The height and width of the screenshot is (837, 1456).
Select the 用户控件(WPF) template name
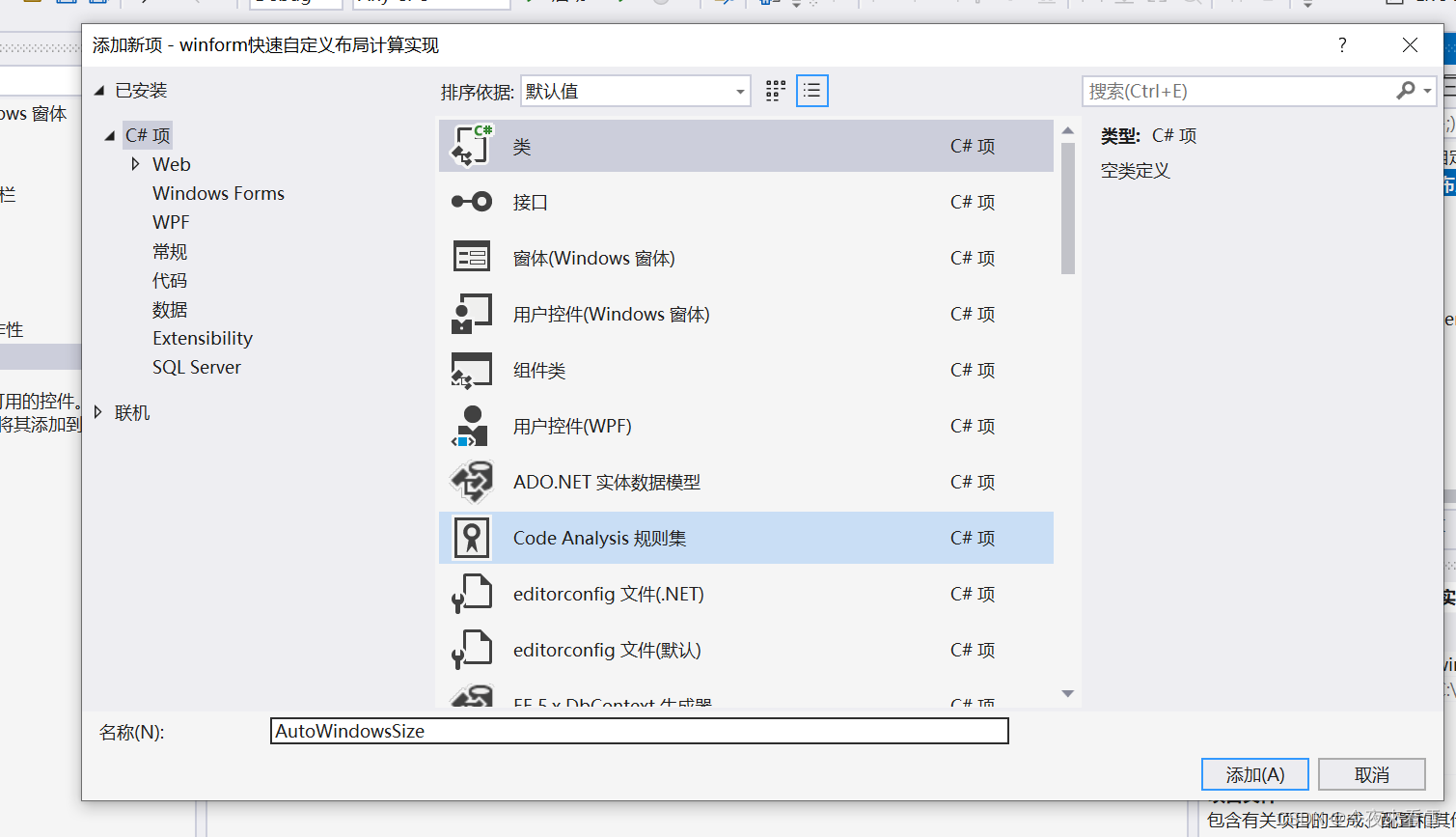[572, 426]
